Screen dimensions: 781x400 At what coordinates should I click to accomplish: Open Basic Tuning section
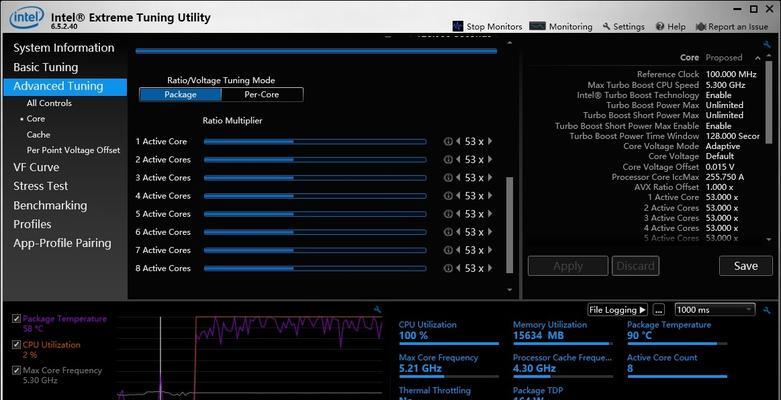coord(46,67)
